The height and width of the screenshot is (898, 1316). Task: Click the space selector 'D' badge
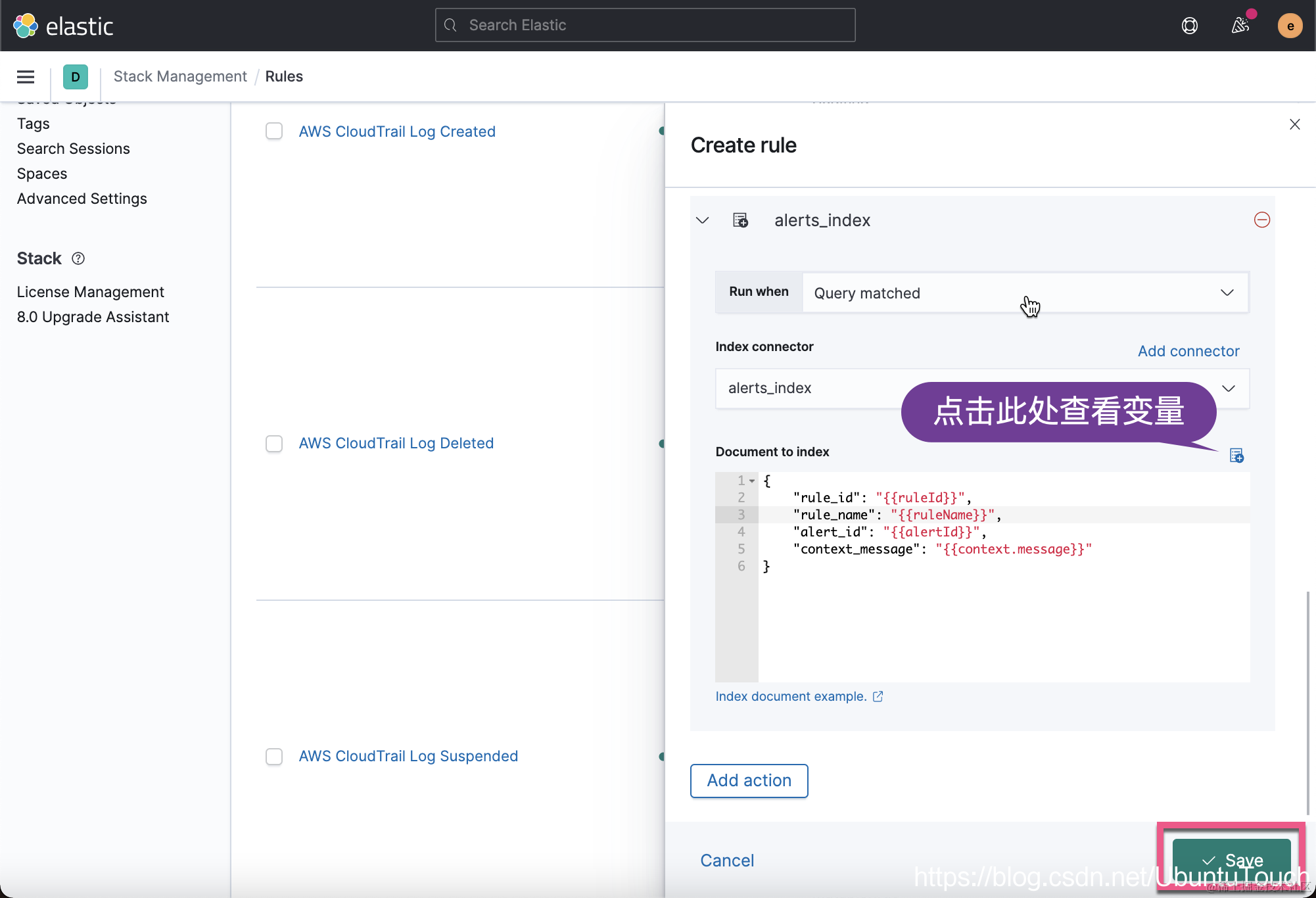tap(76, 77)
